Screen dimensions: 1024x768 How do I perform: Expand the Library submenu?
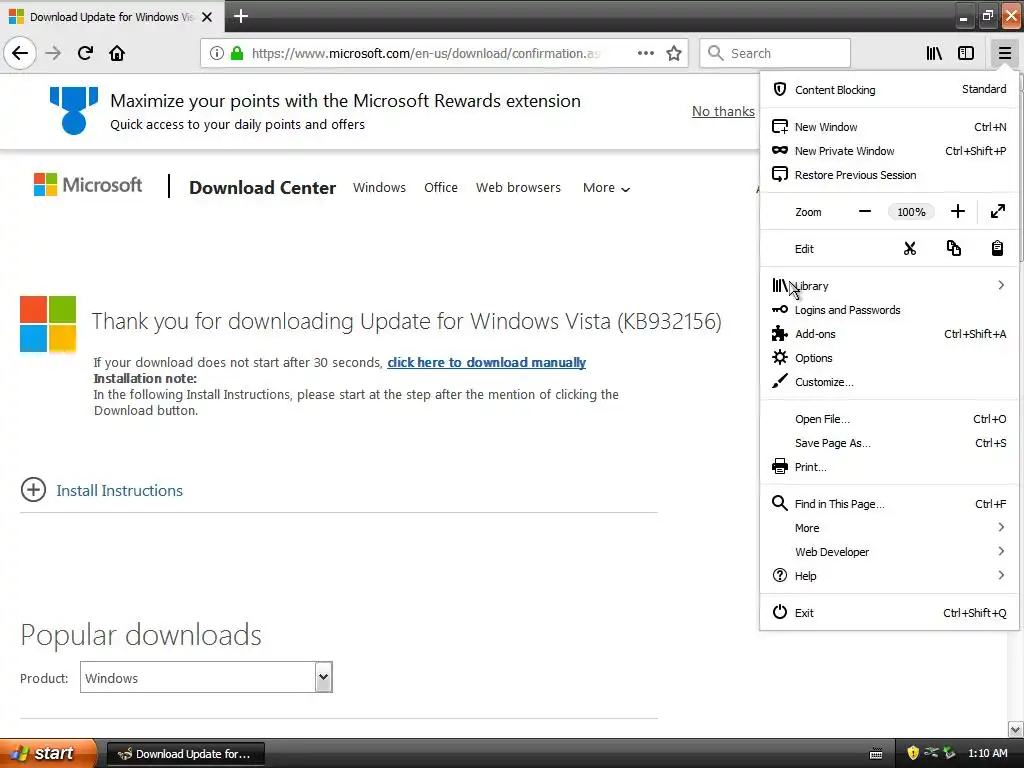[x=889, y=286]
